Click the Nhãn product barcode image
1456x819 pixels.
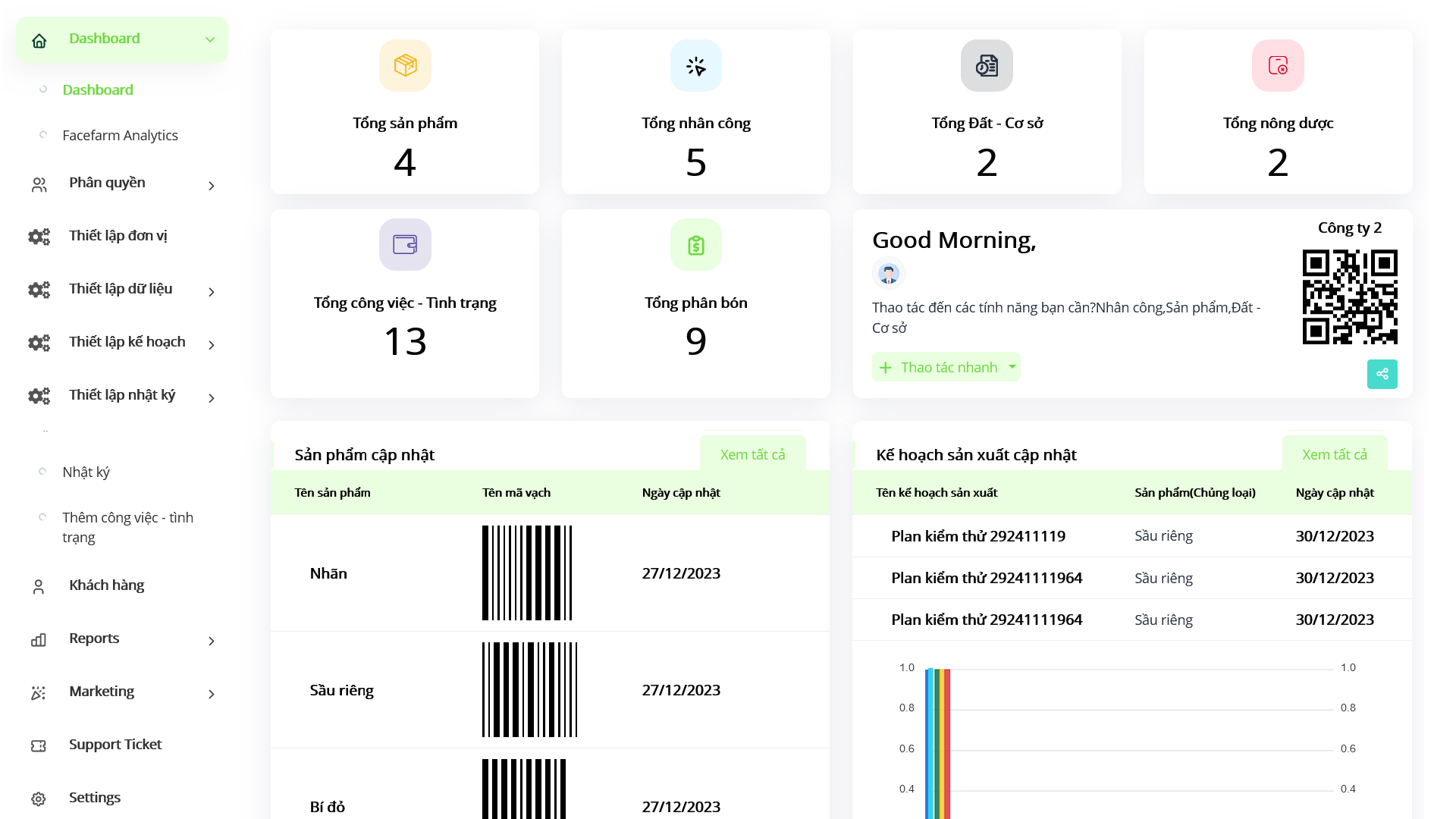click(x=527, y=573)
